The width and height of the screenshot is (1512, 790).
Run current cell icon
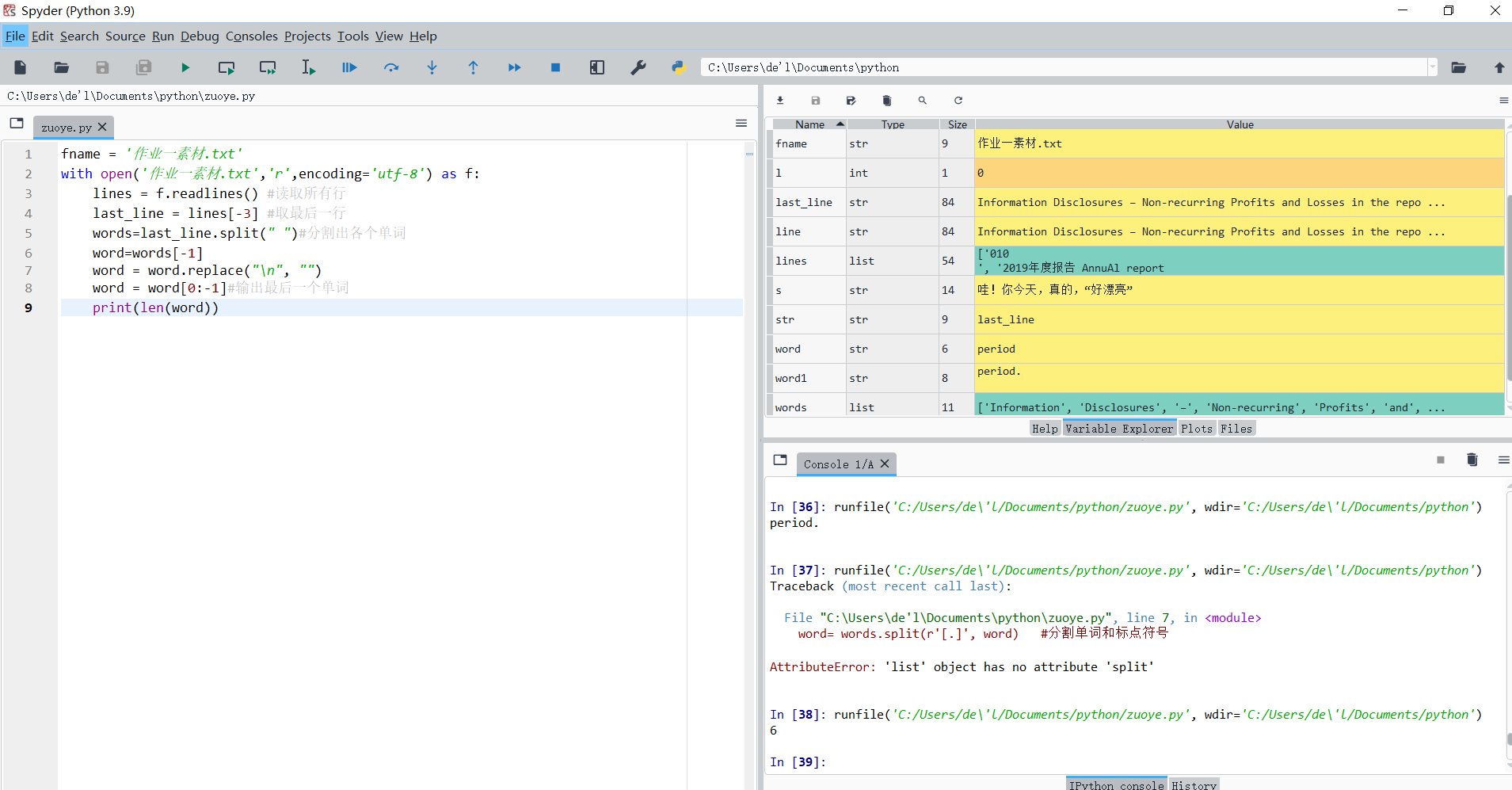click(227, 67)
